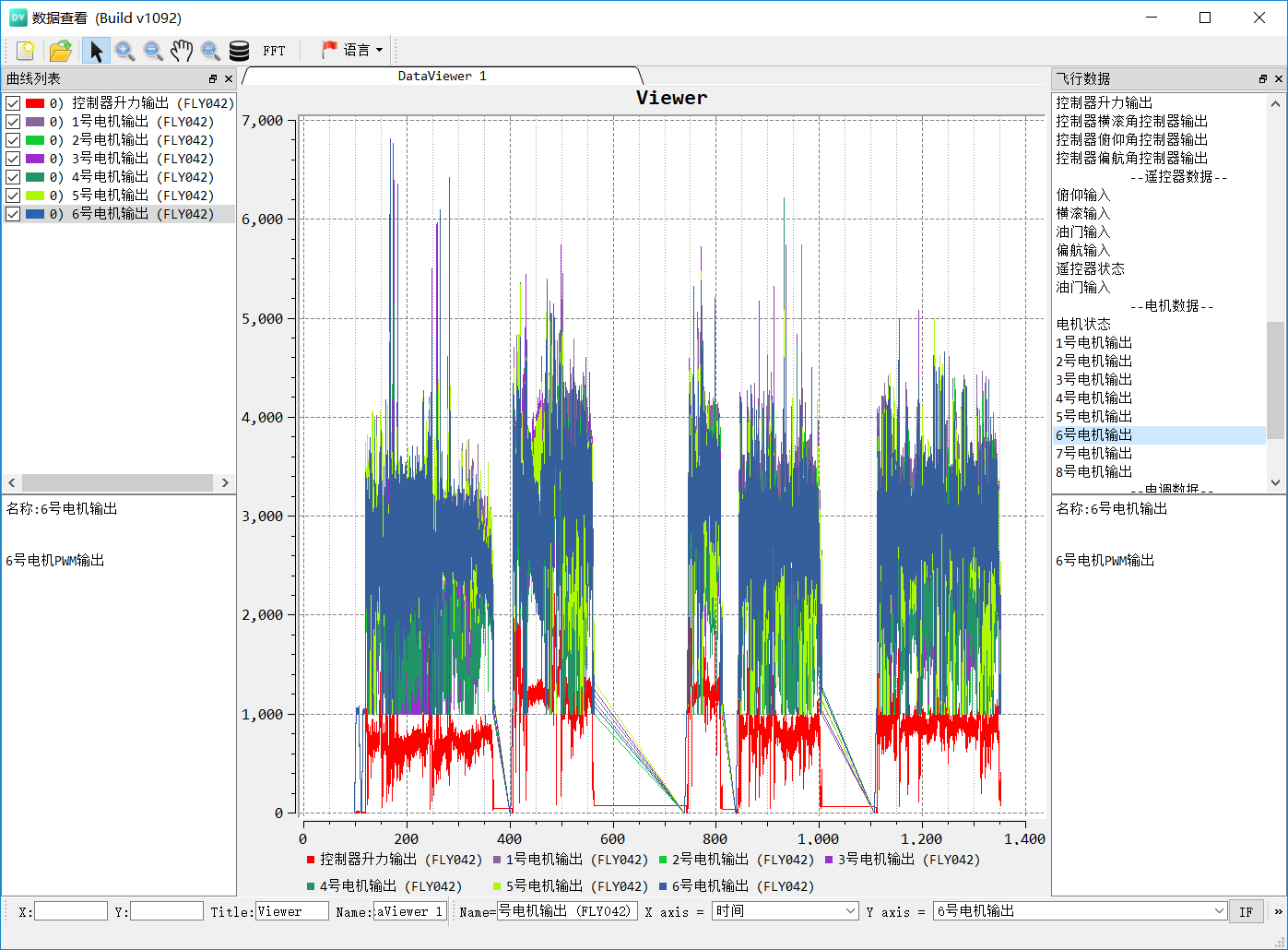Click the zoom-to-fit magnifier icon
Screen dimensions: 1288x950
210,51
